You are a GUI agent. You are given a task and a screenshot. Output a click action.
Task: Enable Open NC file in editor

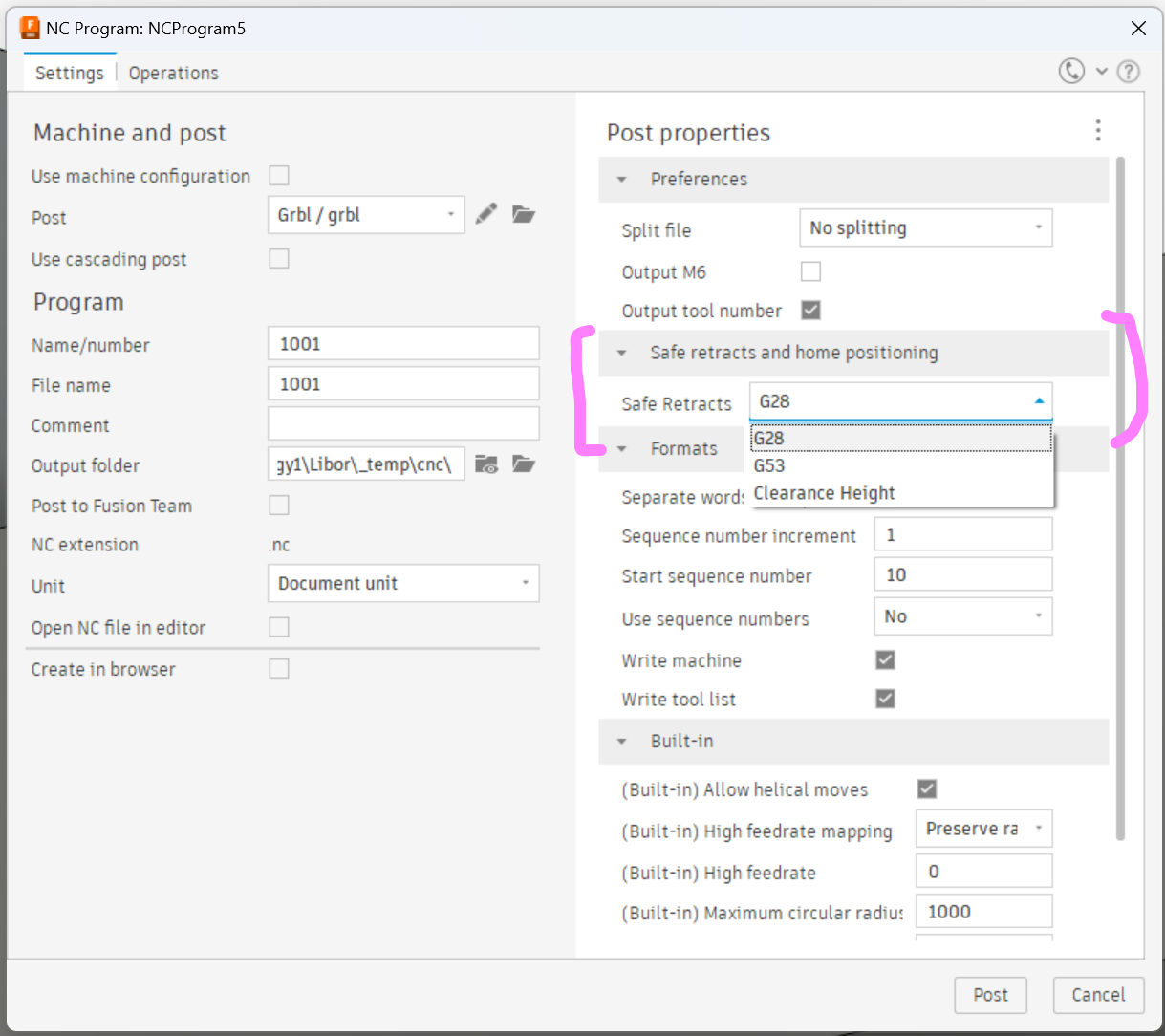tap(279, 627)
